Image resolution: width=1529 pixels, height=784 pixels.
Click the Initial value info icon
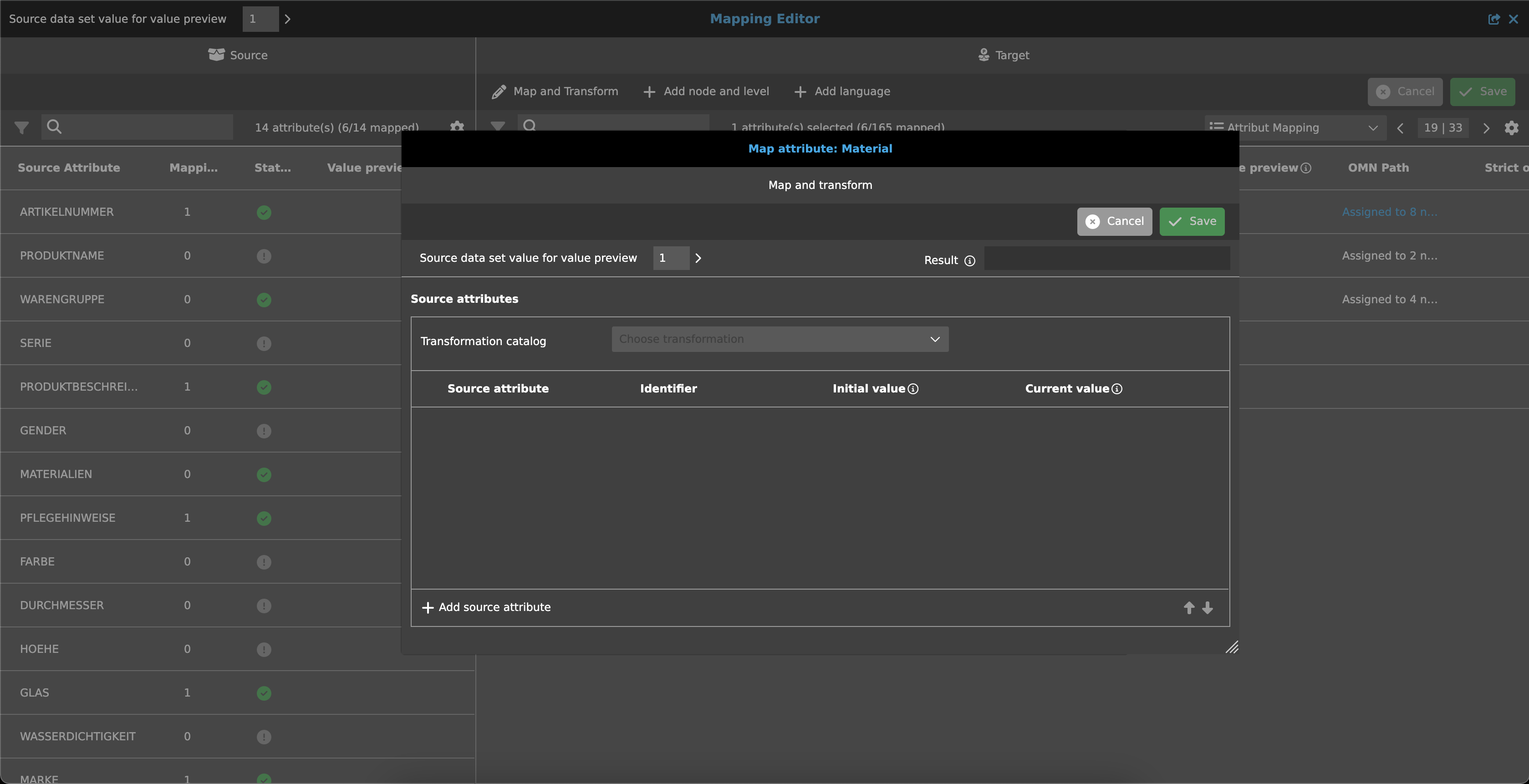(x=913, y=389)
